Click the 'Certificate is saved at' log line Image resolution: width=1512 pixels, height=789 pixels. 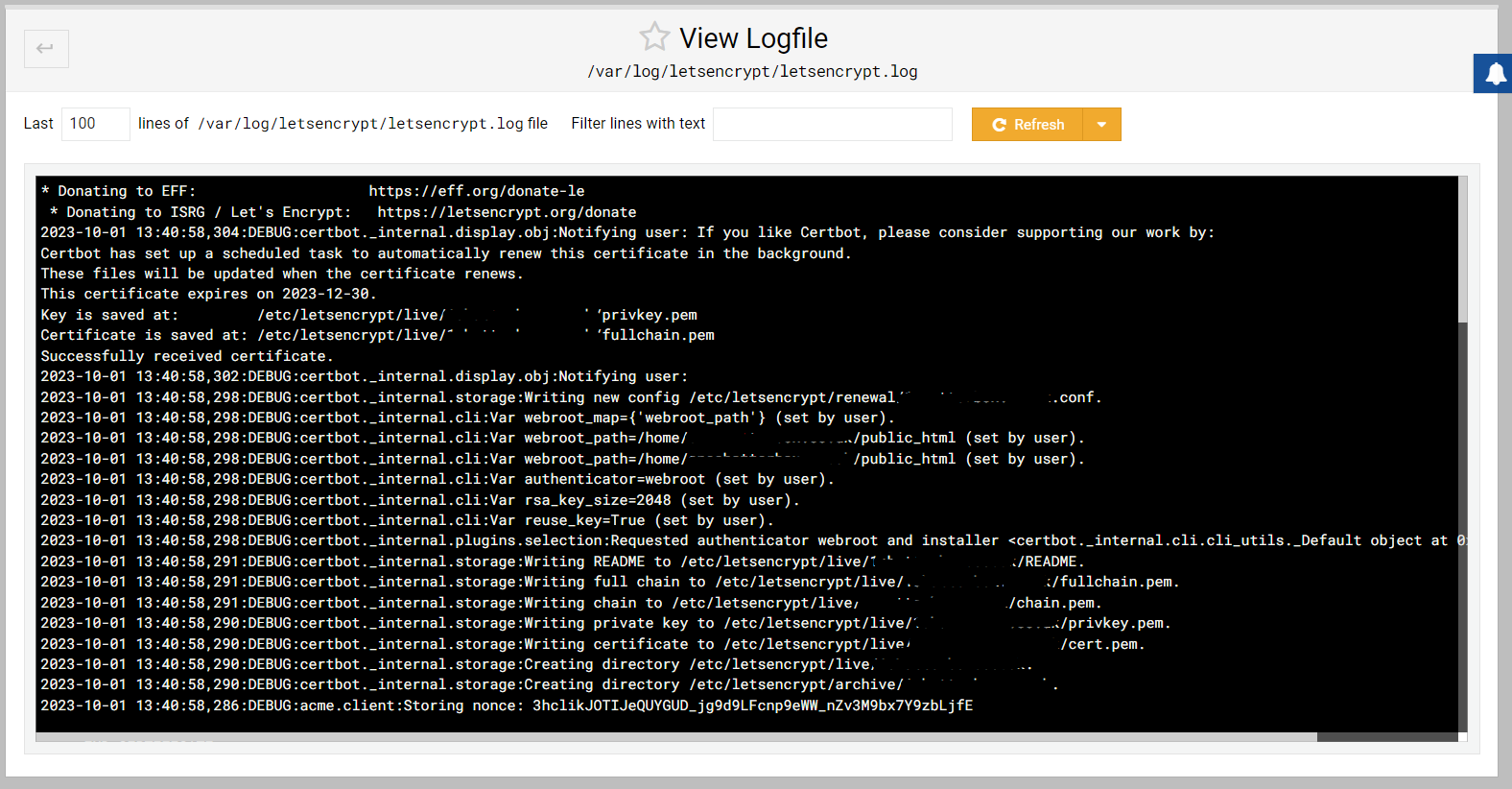[378, 335]
